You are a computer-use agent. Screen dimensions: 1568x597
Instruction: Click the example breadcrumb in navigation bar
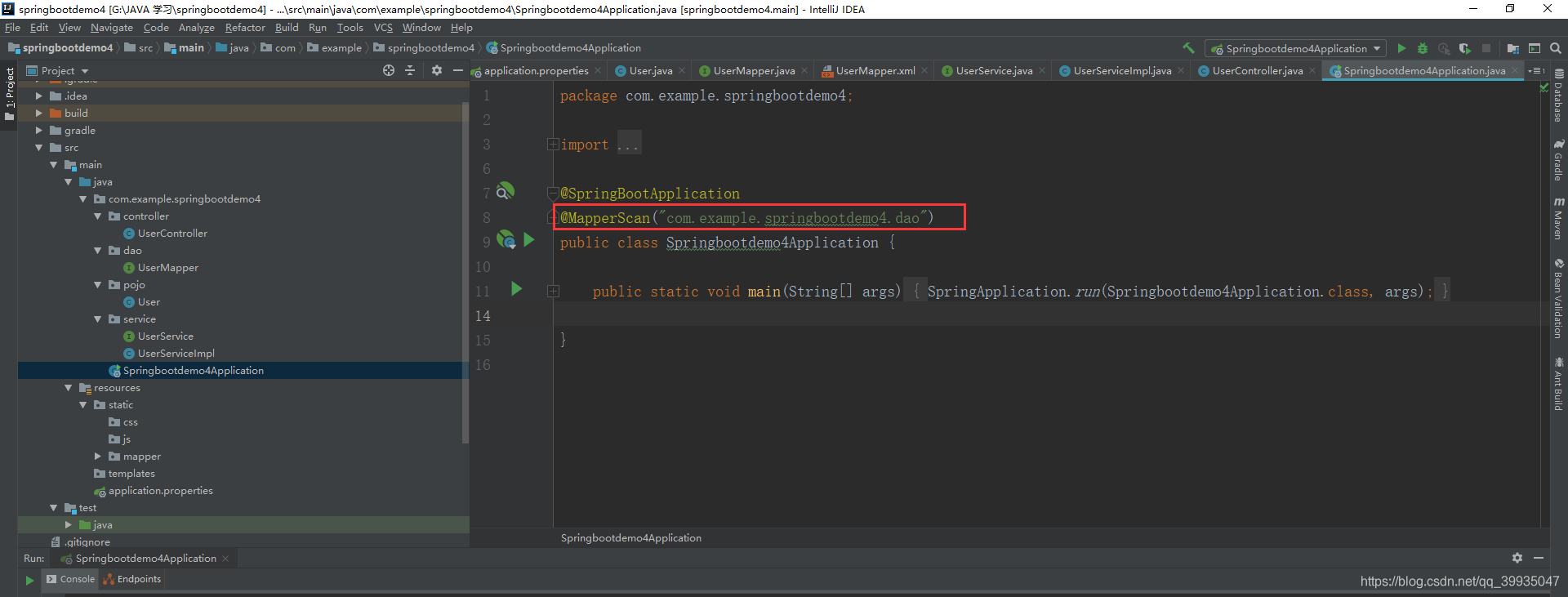pos(335,48)
